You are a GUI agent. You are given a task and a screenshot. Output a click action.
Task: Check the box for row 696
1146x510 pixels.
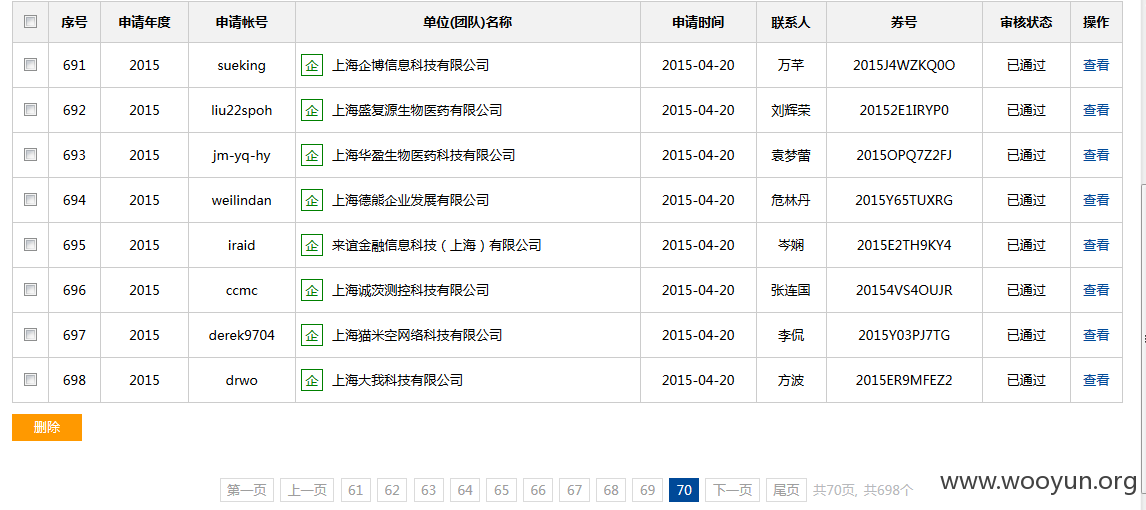pos(31,289)
